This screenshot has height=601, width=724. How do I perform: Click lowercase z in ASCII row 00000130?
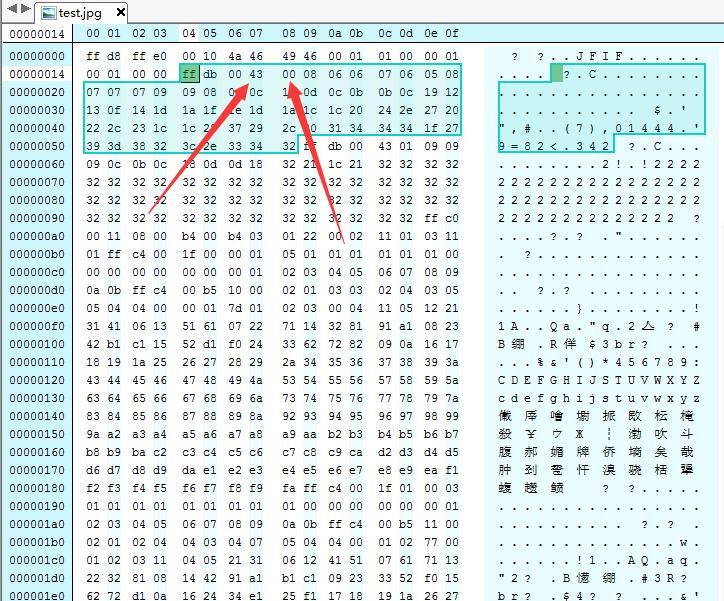(696, 398)
